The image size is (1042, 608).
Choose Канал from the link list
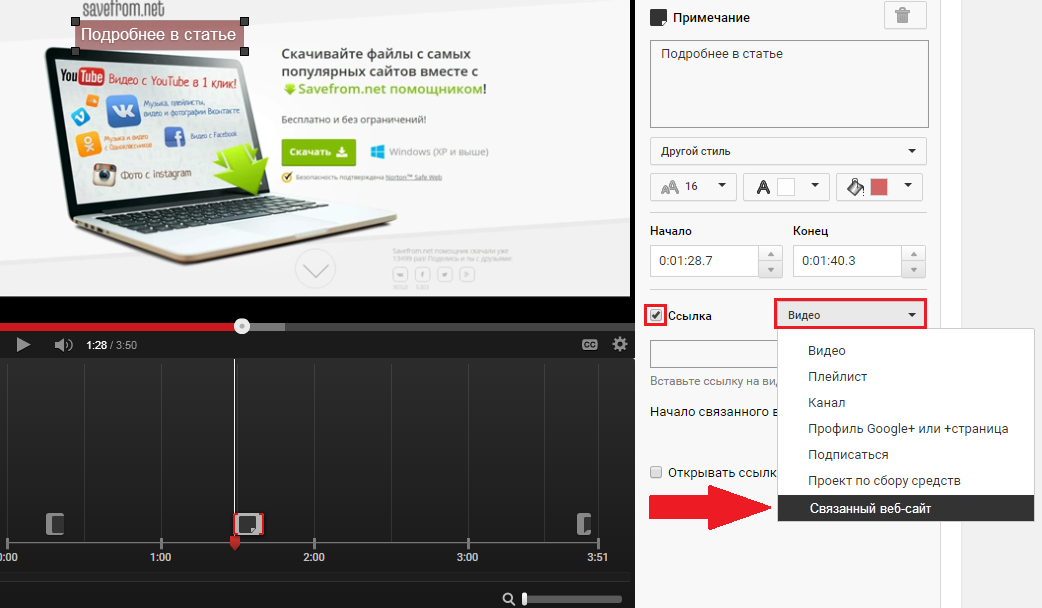pyautogui.click(x=827, y=403)
